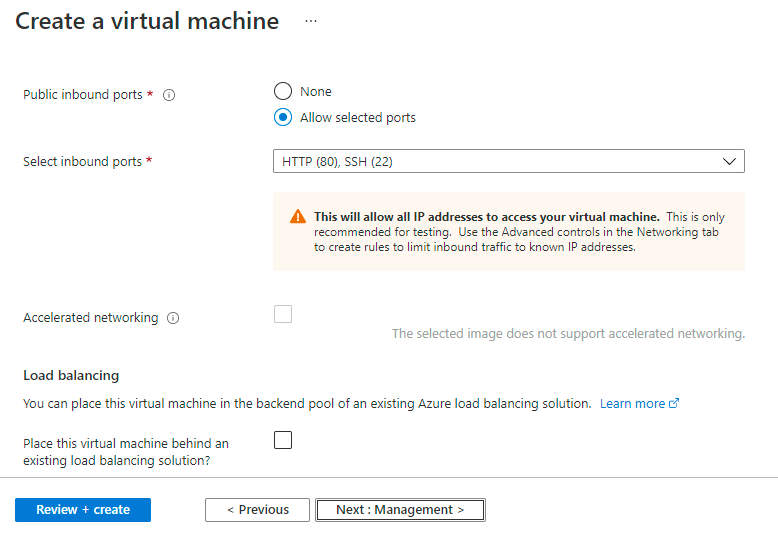Click the Load balancing section heading
The image size is (778, 543).
pyautogui.click(x=71, y=376)
